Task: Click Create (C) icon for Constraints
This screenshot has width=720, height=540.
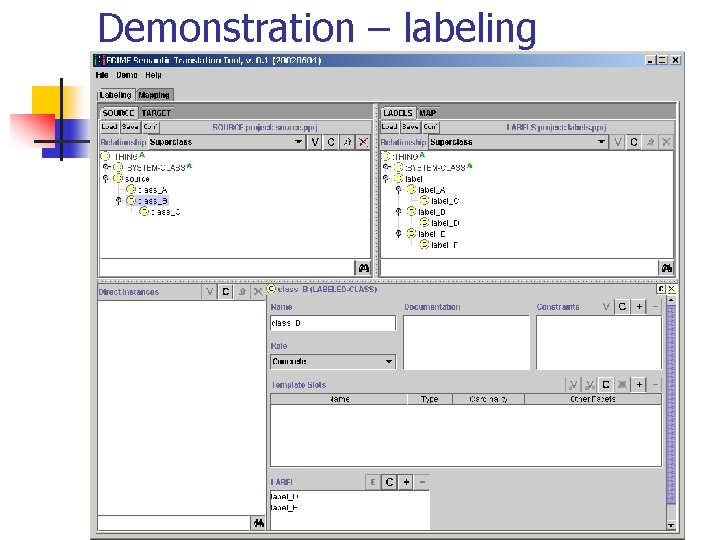Action: pyautogui.click(x=622, y=306)
